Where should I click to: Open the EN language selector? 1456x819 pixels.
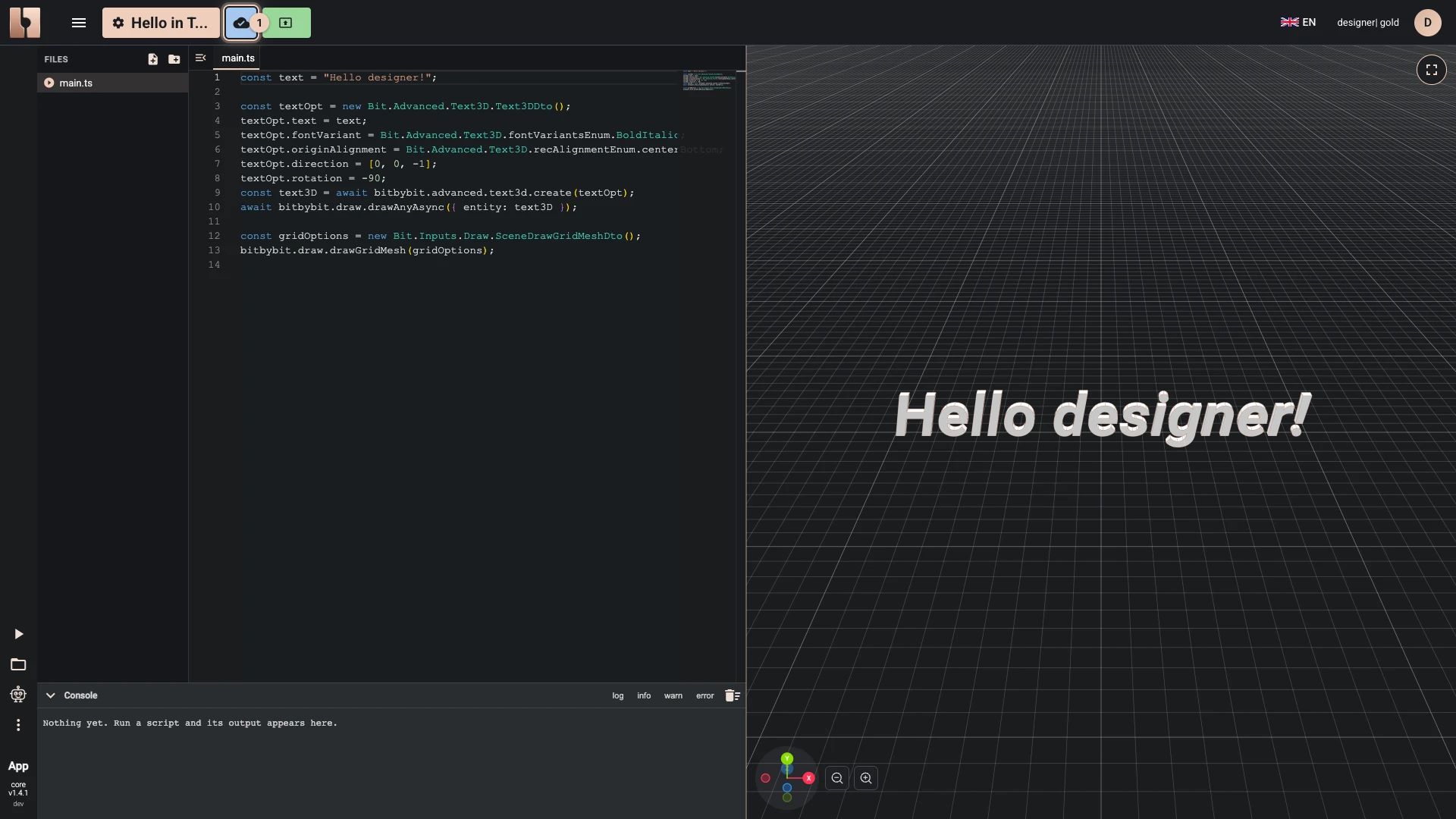click(1298, 22)
